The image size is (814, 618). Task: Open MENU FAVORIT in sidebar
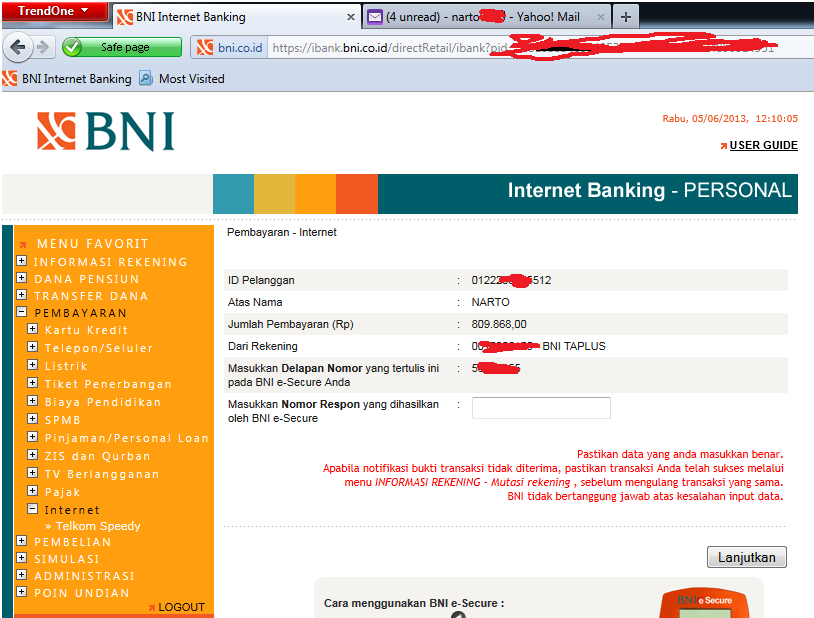click(92, 244)
